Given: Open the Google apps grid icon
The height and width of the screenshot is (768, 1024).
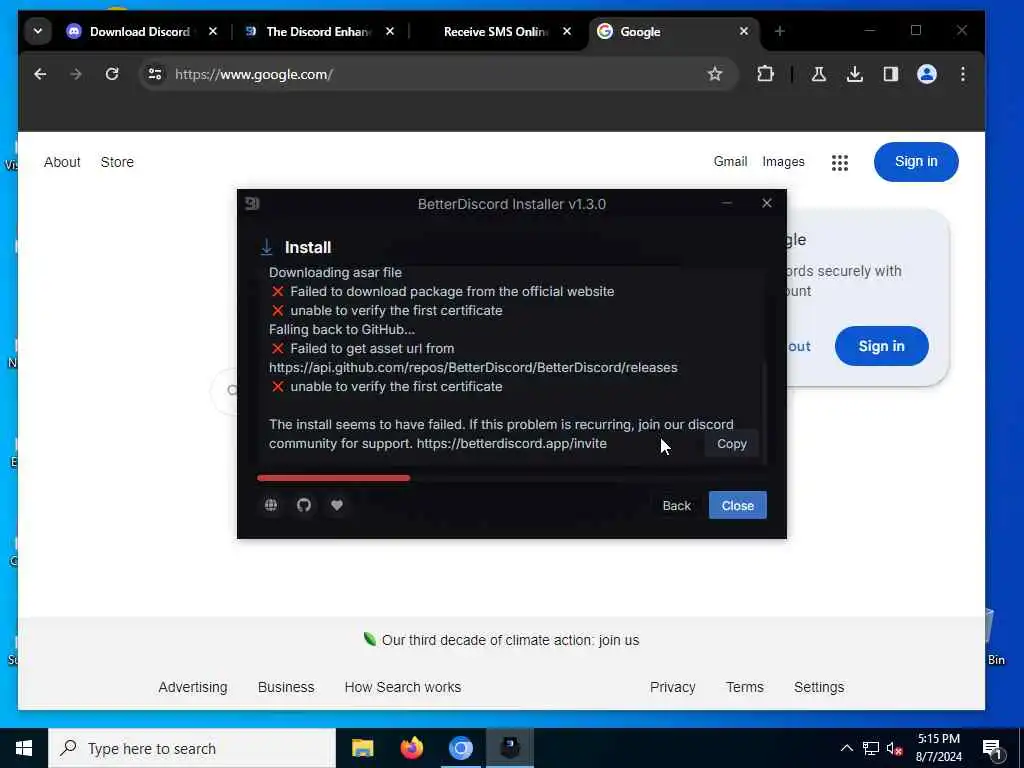Looking at the screenshot, I should pos(840,163).
